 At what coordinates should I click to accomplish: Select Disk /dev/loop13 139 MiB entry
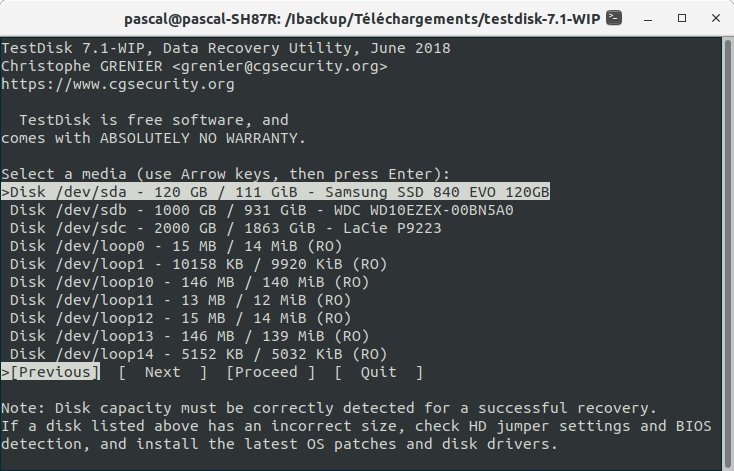coord(190,336)
